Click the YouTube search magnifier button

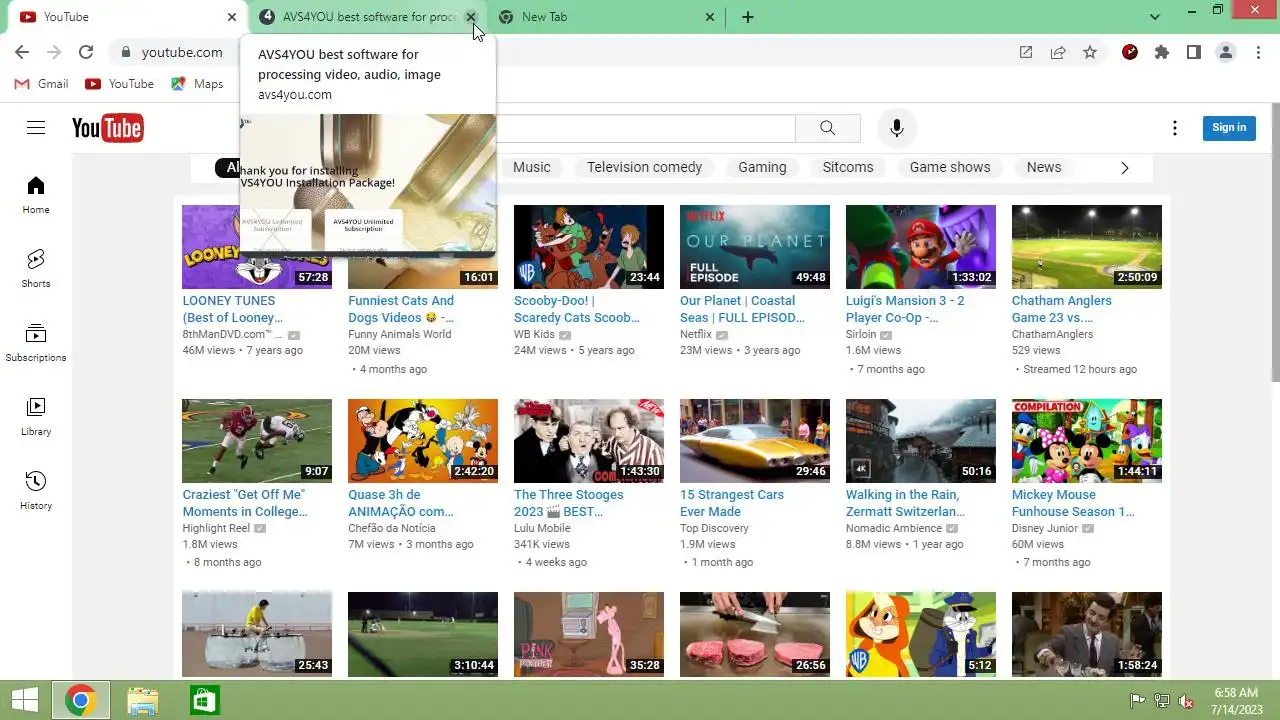[x=827, y=128]
